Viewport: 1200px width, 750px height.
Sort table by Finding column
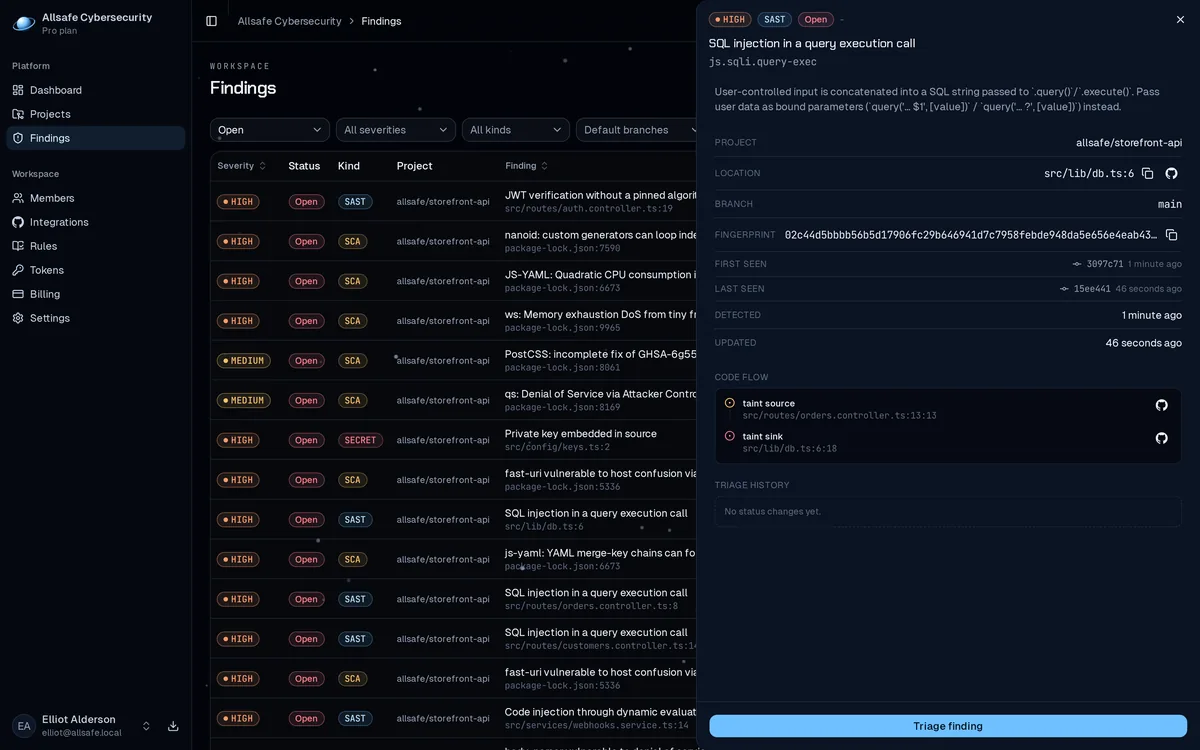tap(527, 166)
